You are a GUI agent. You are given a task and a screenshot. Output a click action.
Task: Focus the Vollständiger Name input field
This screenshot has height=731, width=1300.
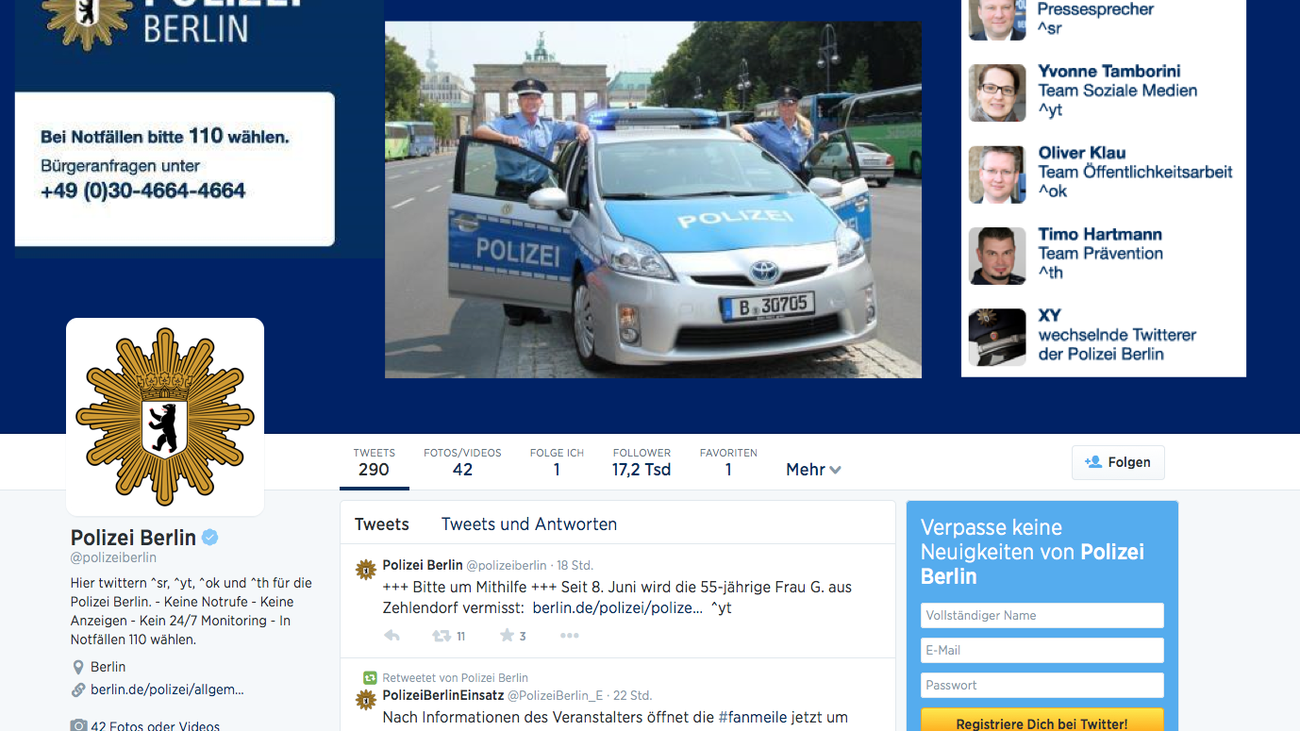coord(1041,615)
